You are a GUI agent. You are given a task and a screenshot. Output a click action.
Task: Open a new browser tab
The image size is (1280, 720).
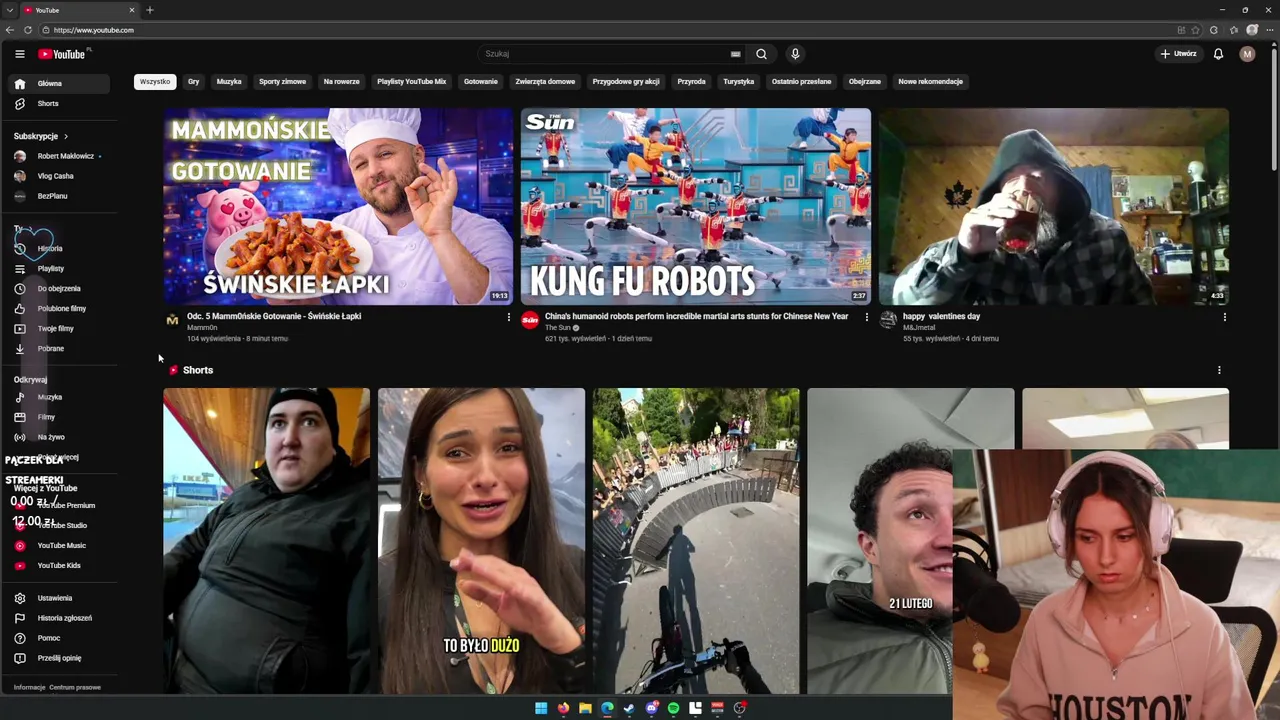150,10
